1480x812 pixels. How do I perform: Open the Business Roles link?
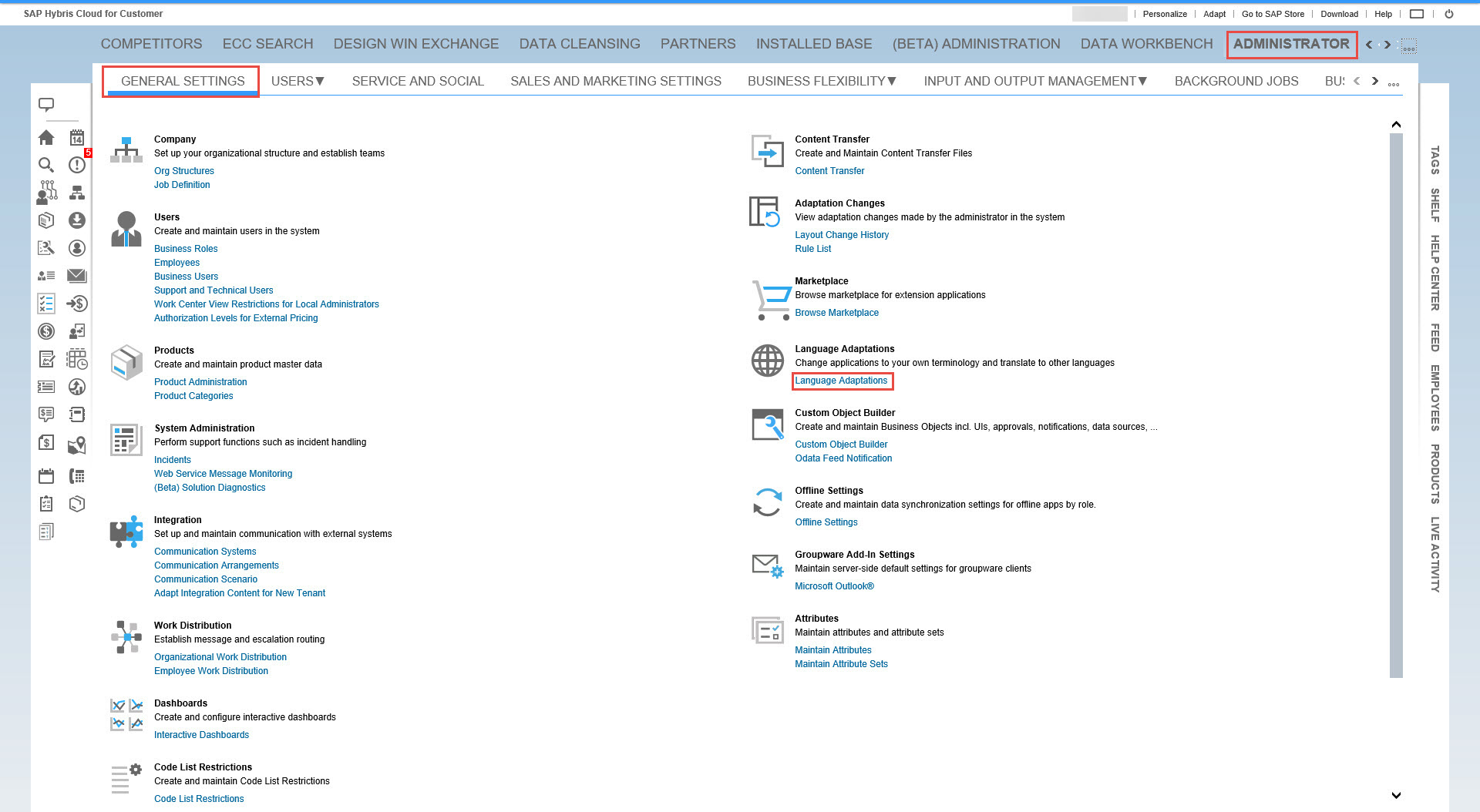pyautogui.click(x=186, y=249)
